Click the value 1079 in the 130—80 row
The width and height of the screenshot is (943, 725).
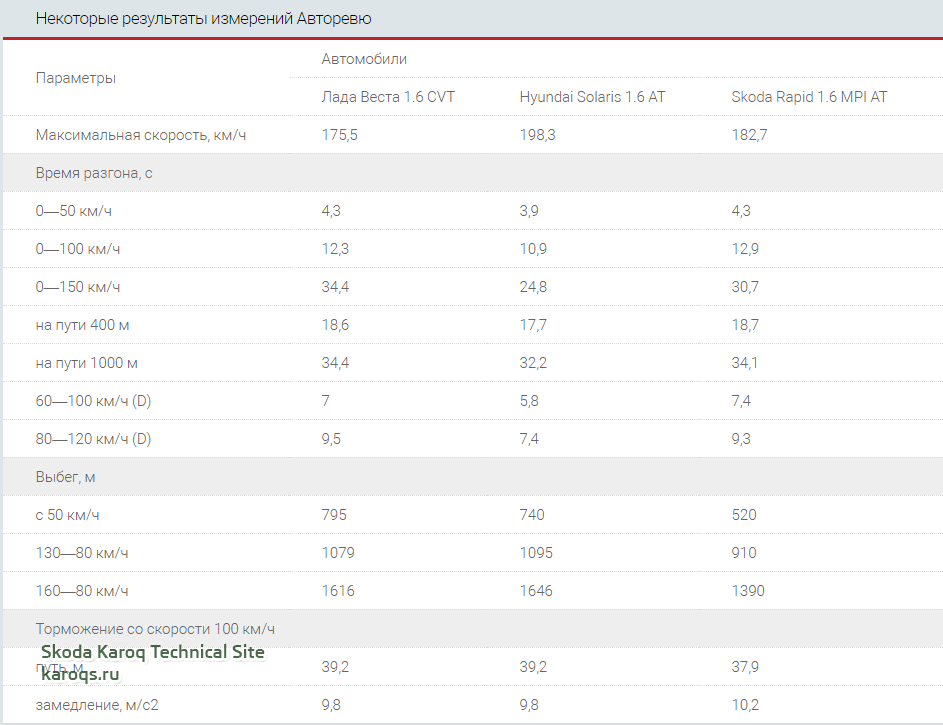337,553
